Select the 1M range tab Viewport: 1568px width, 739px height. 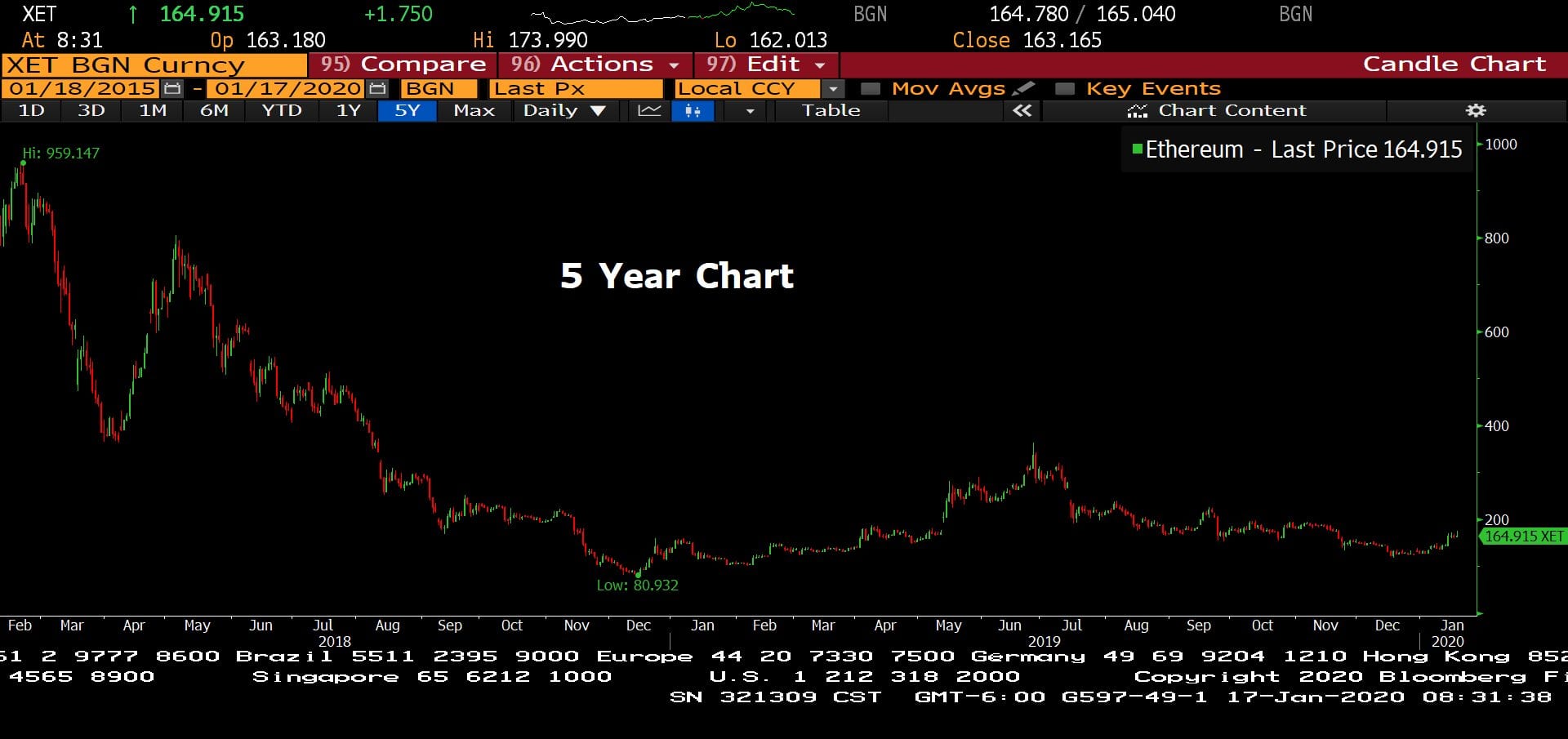tap(153, 110)
